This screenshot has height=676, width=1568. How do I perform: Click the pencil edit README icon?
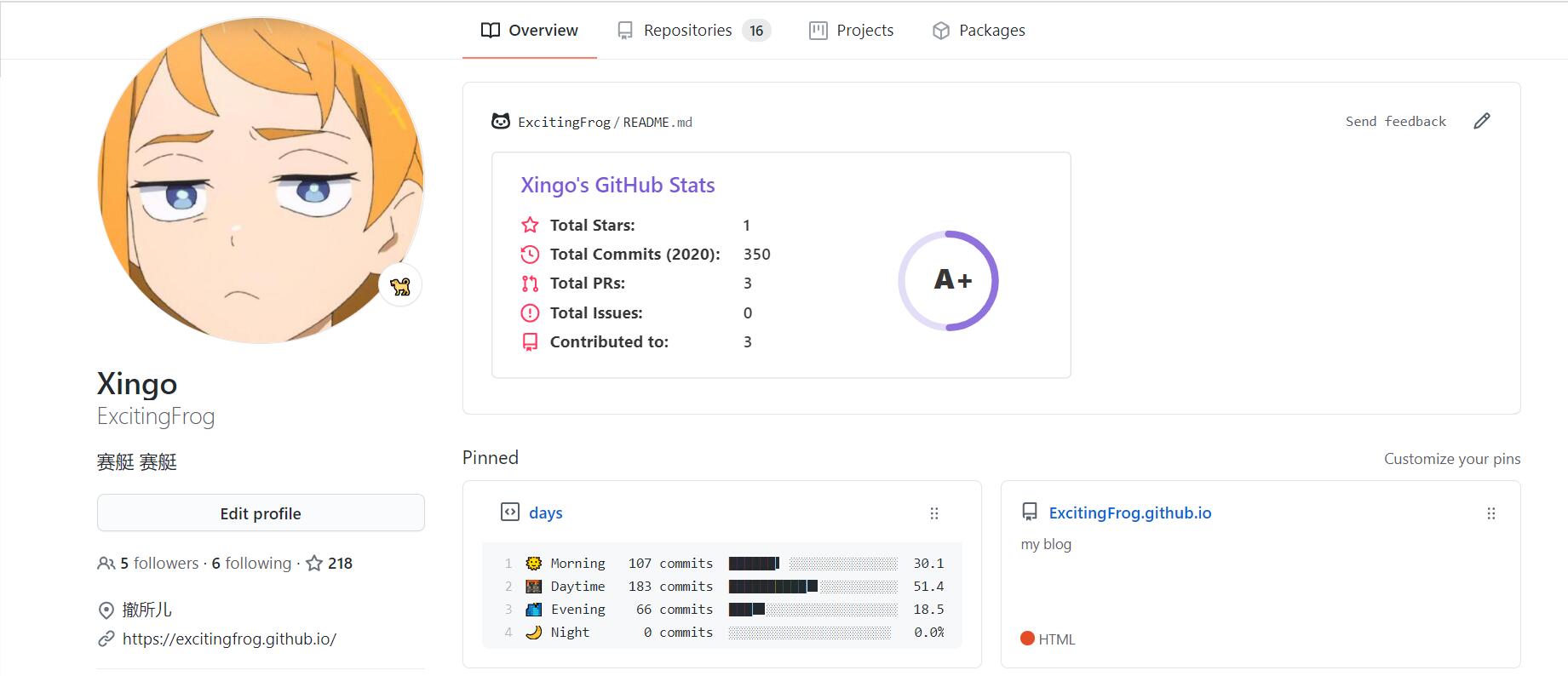(x=1482, y=121)
